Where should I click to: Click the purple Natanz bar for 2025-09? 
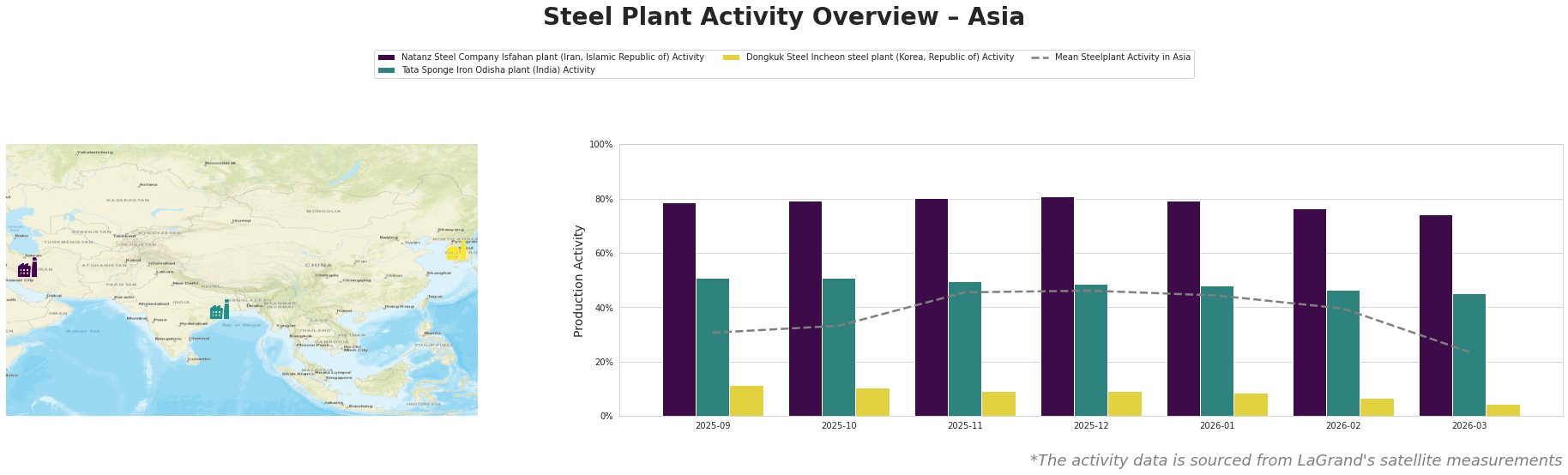[x=679, y=310]
